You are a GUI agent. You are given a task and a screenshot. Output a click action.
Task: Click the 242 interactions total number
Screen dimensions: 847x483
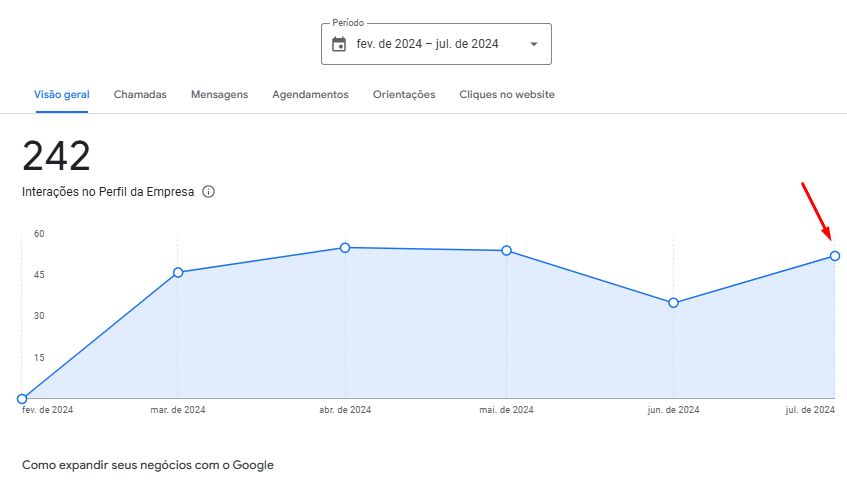coord(56,156)
